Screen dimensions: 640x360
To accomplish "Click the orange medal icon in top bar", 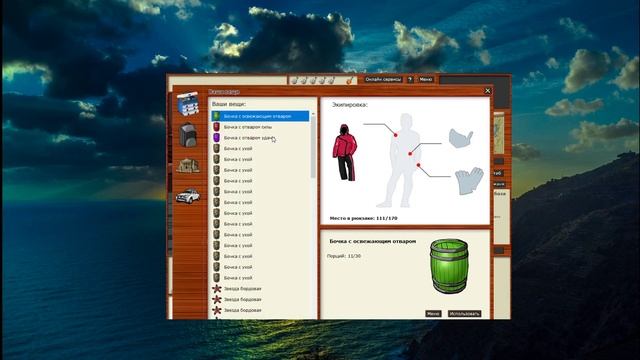I will pyautogui.click(x=349, y=80).
